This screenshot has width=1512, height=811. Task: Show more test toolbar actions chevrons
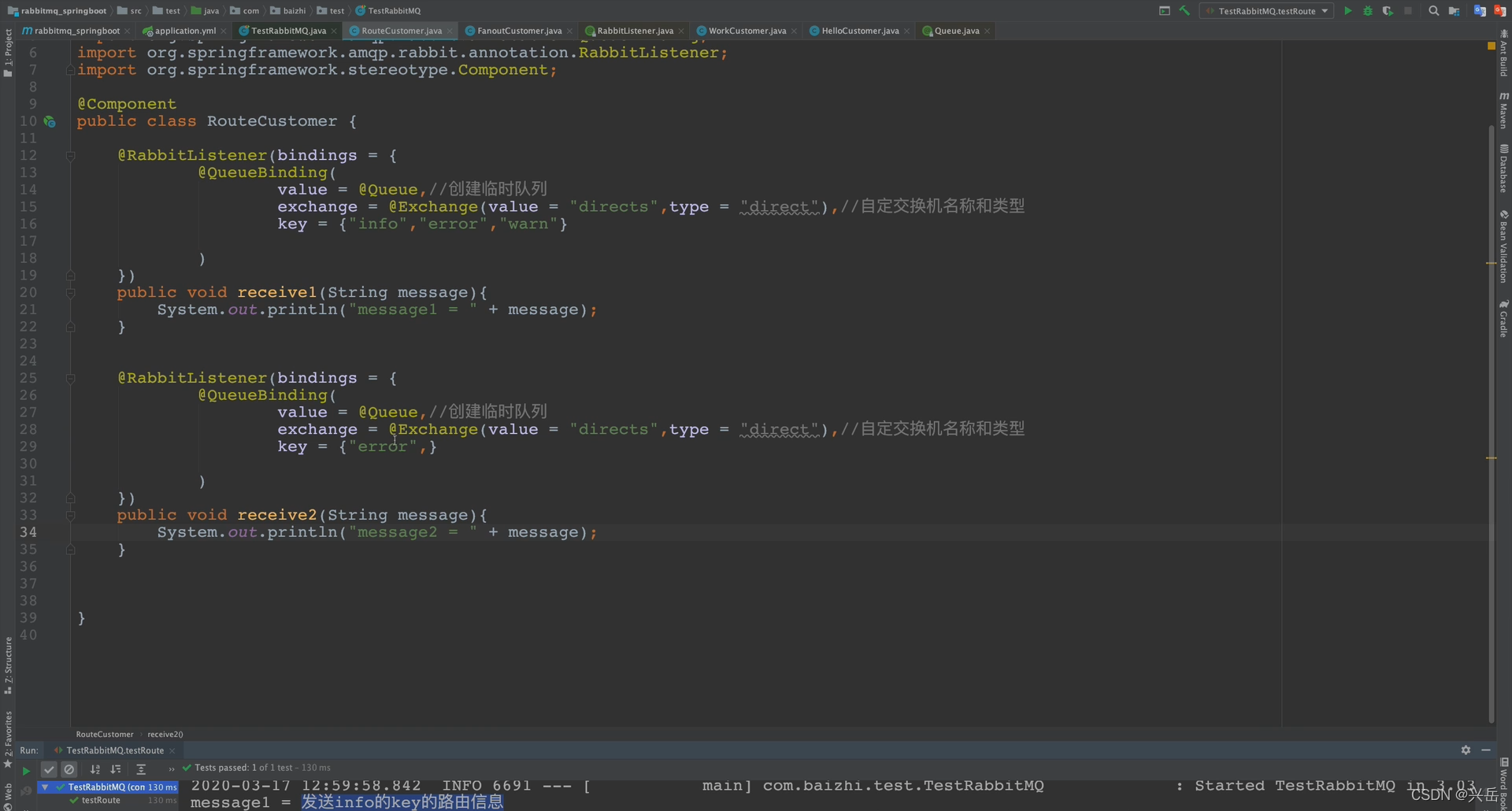point(172,769)
